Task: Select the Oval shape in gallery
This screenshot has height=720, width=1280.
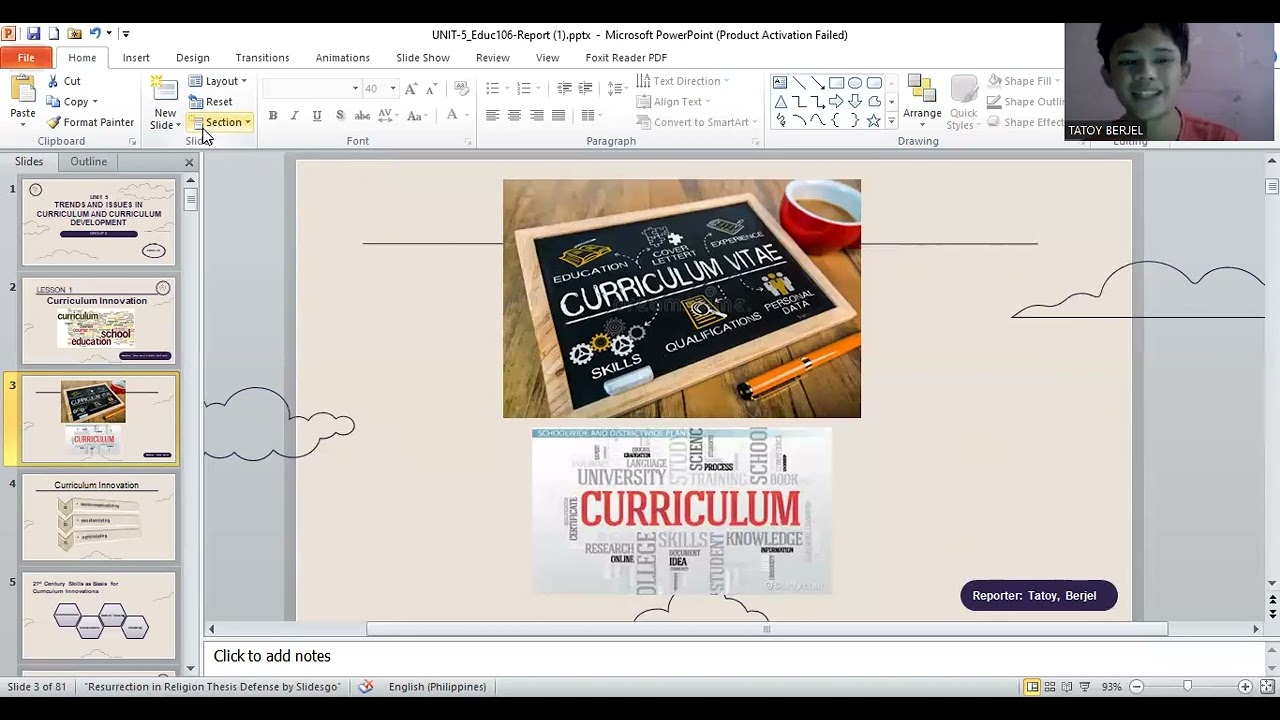Action: pos(855,82)
